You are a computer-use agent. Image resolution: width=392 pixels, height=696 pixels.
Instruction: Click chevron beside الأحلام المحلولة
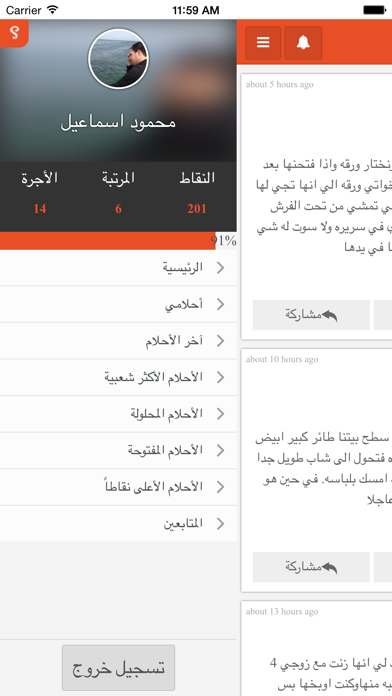tap(220, 414)
